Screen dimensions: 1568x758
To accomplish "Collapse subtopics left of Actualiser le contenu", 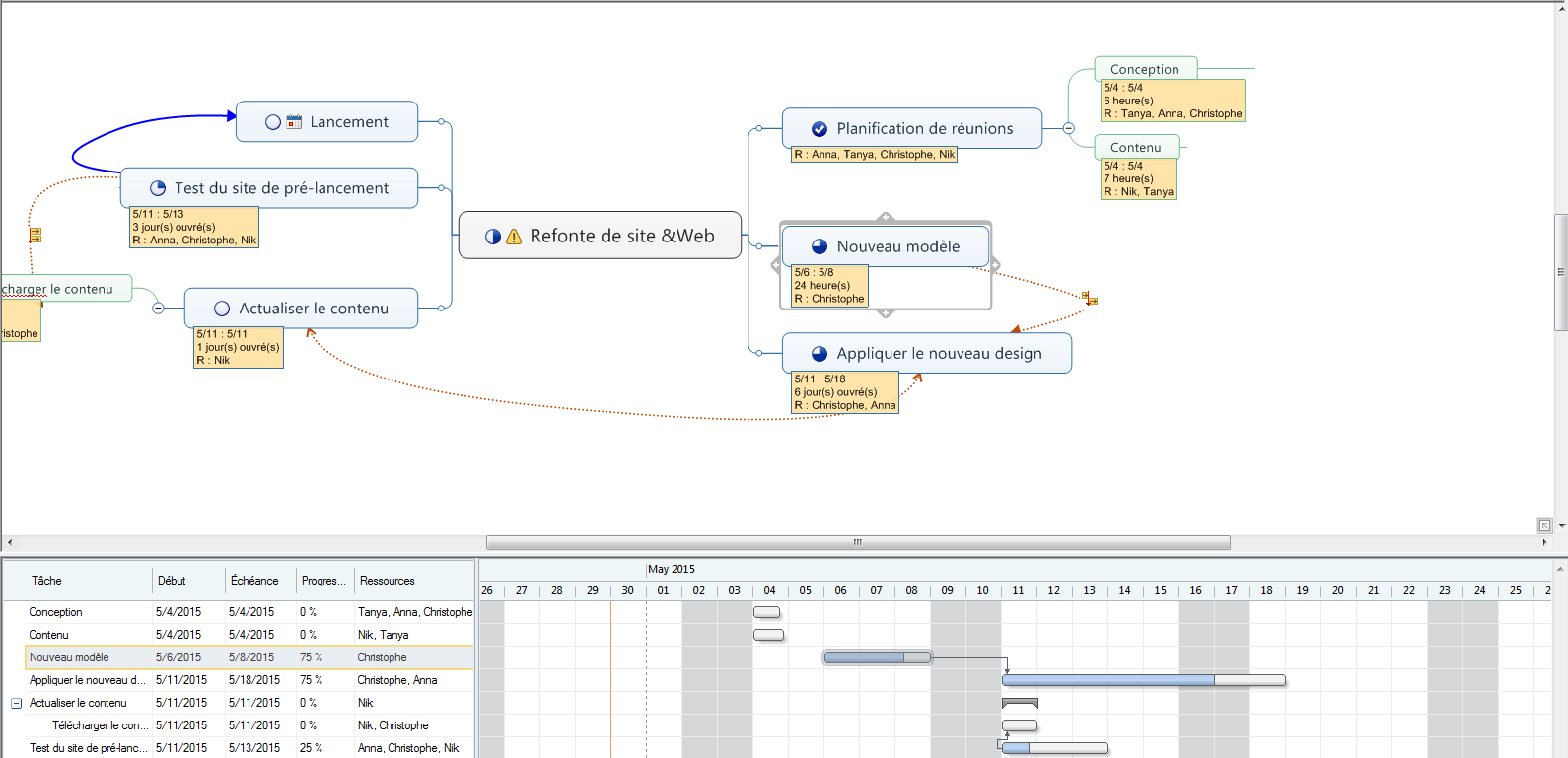I will (158, 309).
